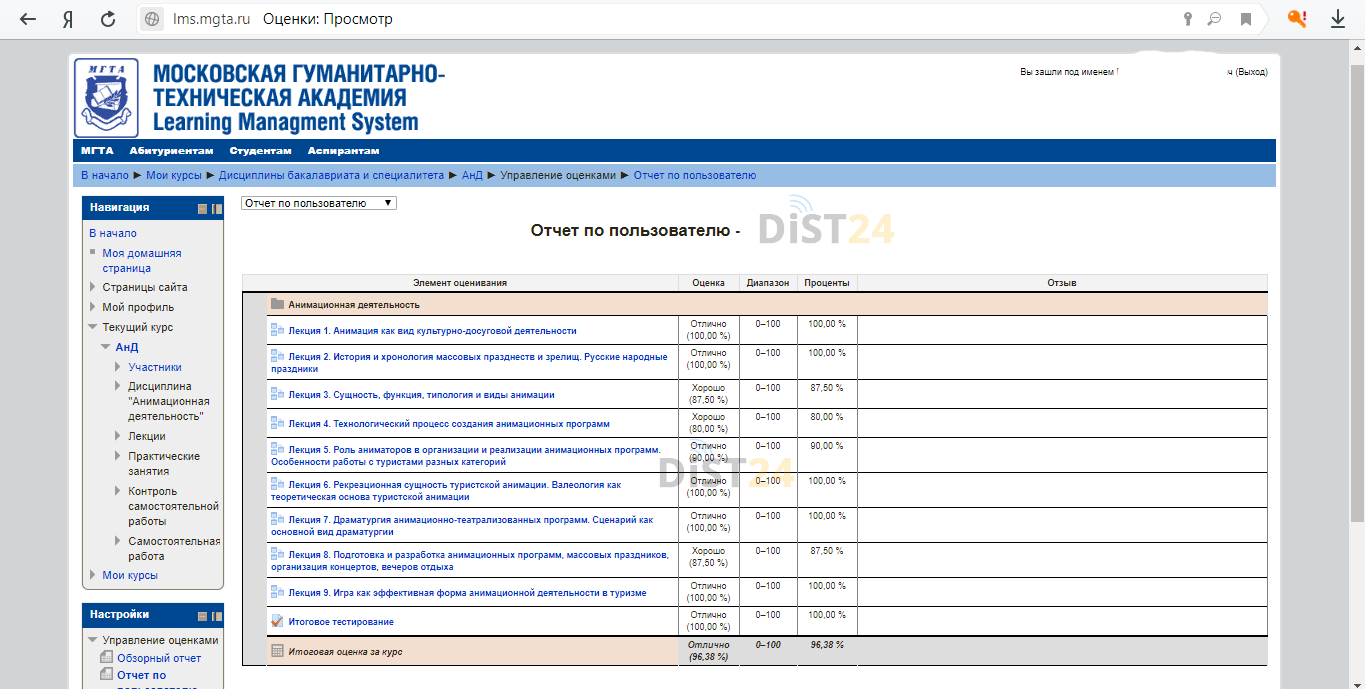Reload the page using the refresh icon
The height and width of the screenshot is (689, 1365).
106,18
